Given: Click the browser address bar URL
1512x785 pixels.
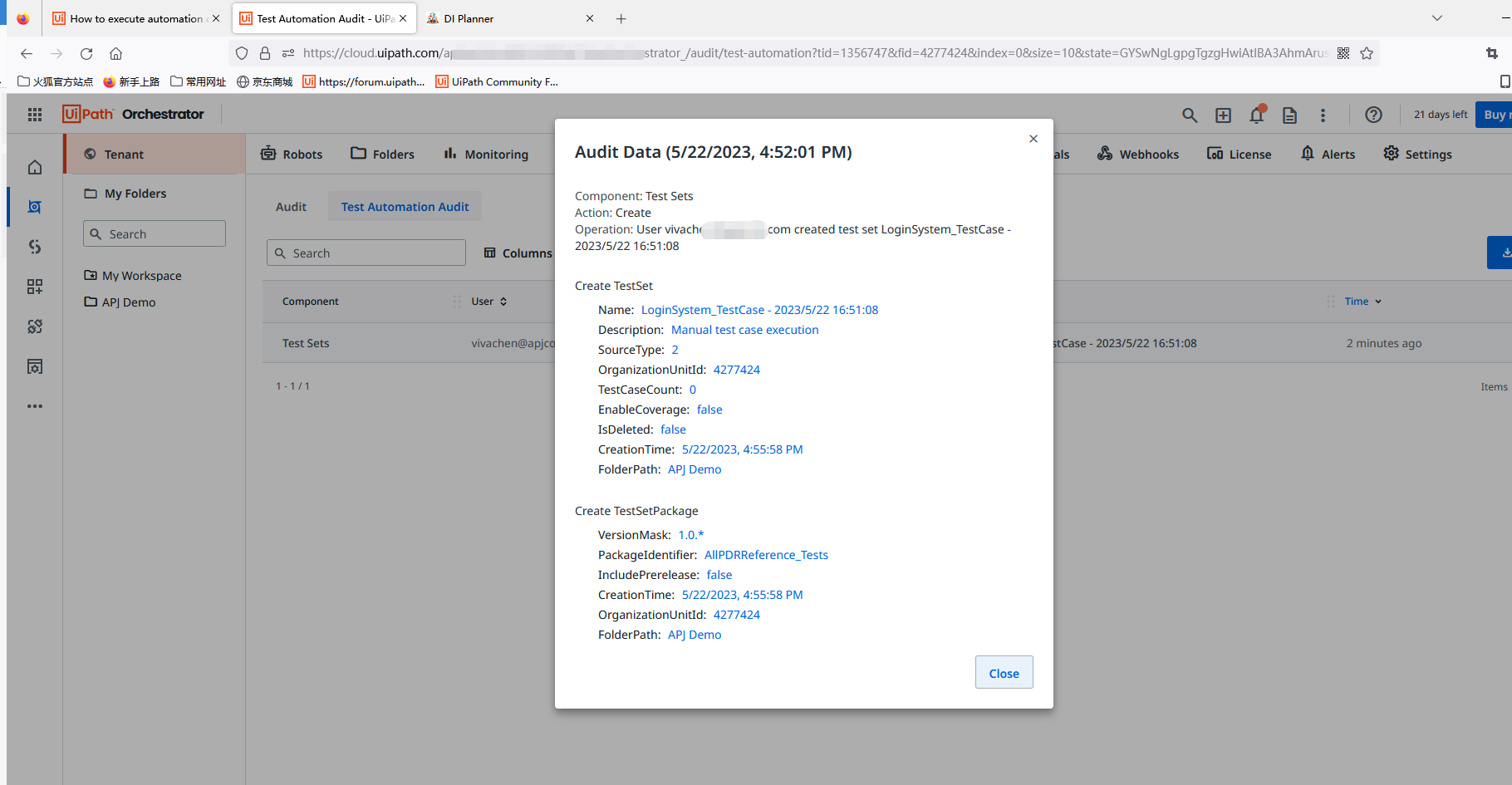Looking at the screenshot, I should [814, 53].
